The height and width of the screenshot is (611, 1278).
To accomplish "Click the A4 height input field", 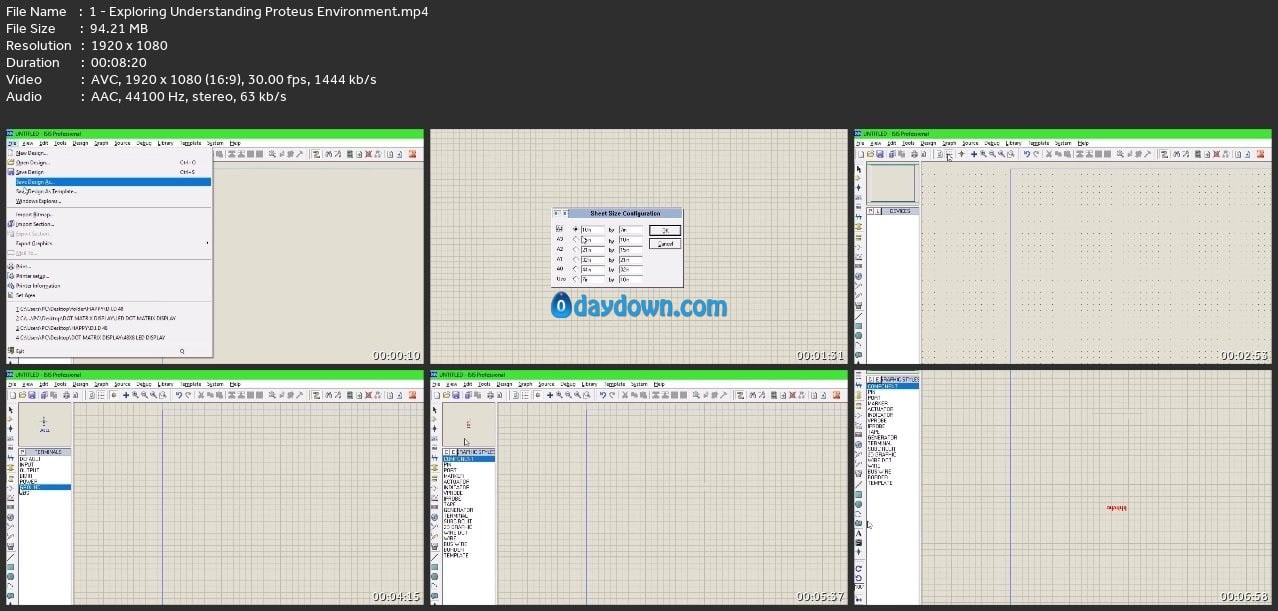I will 630,229.
